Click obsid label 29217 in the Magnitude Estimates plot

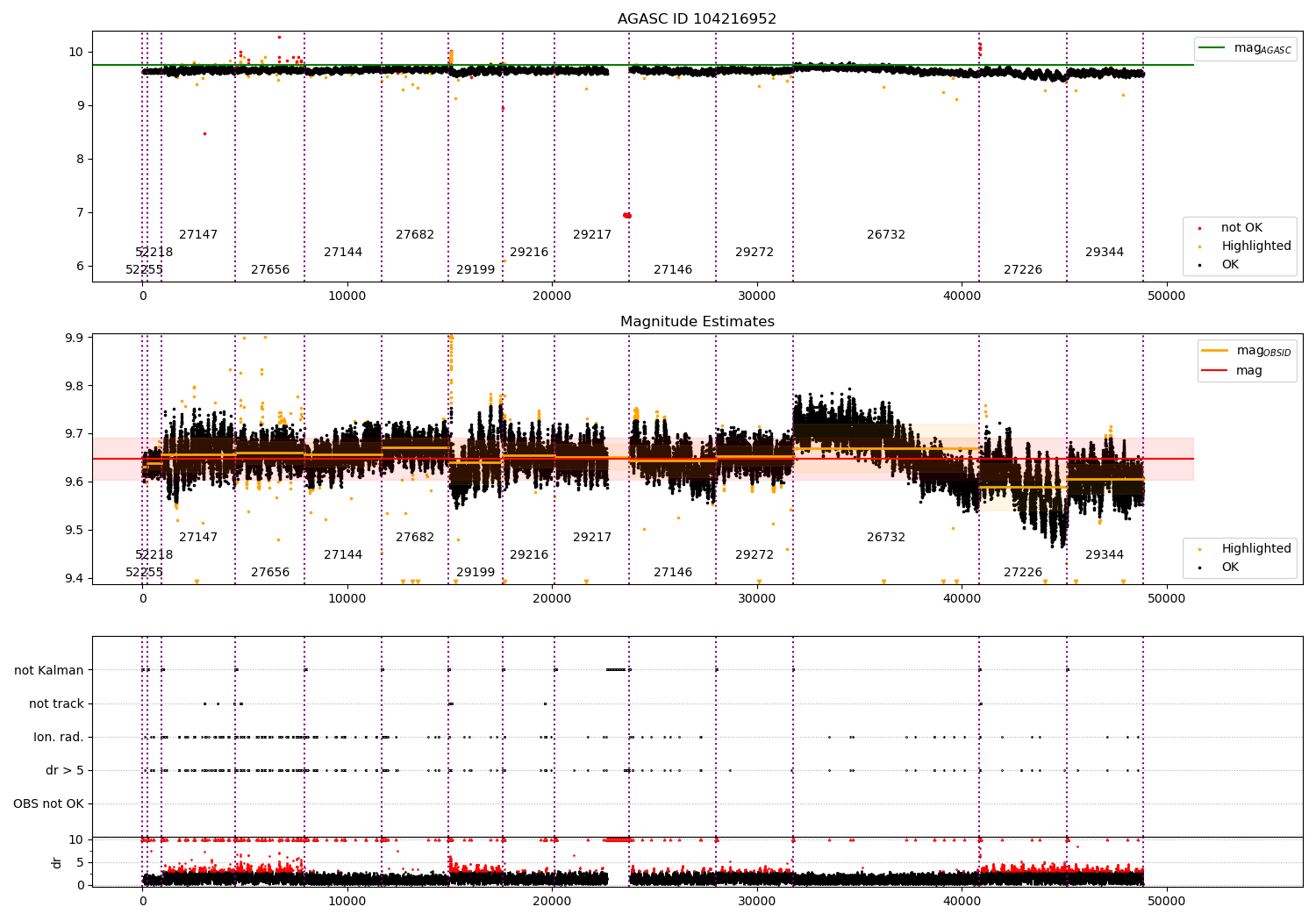(592, 537)
